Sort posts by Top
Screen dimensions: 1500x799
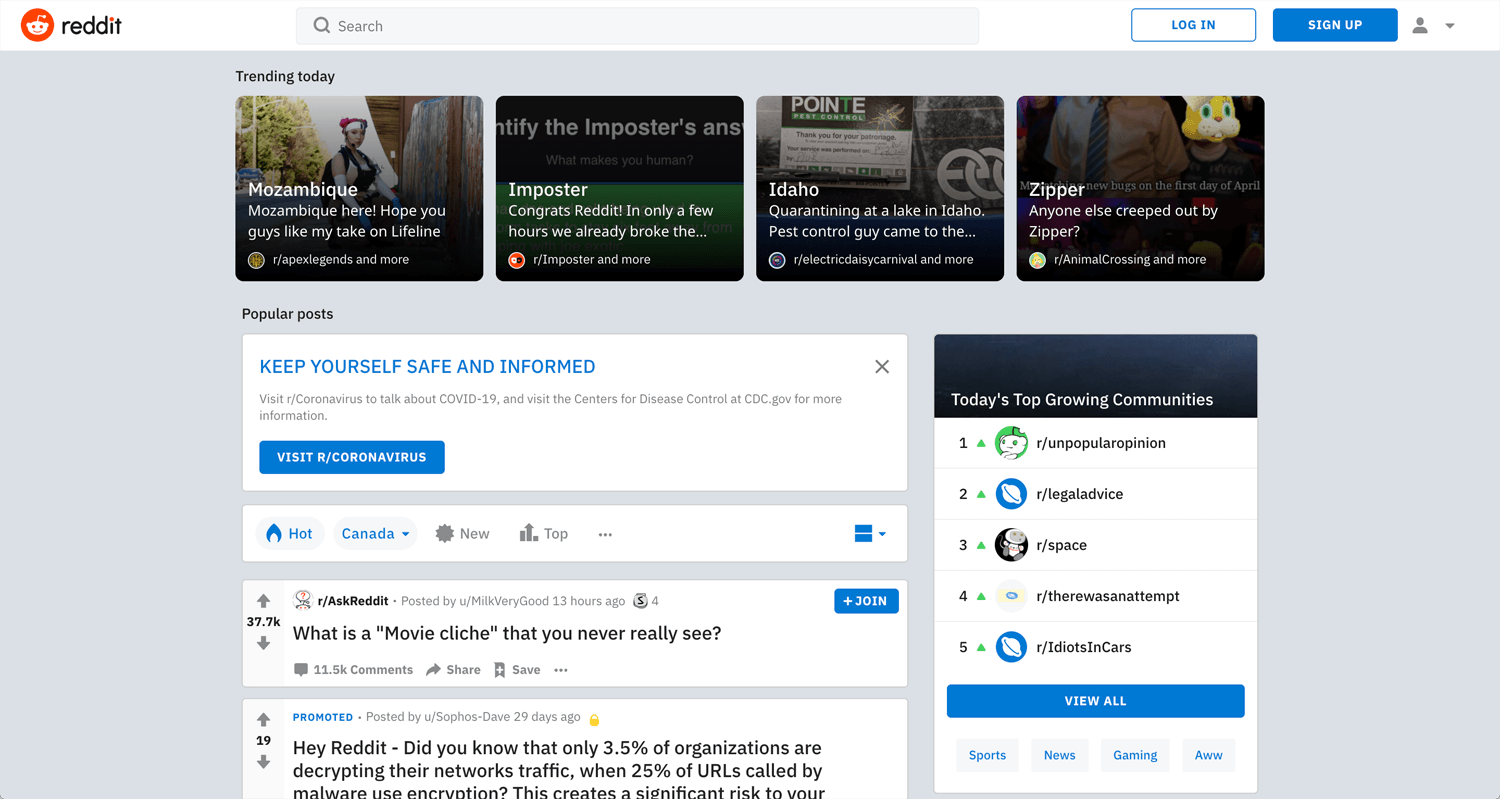[543, 534]
